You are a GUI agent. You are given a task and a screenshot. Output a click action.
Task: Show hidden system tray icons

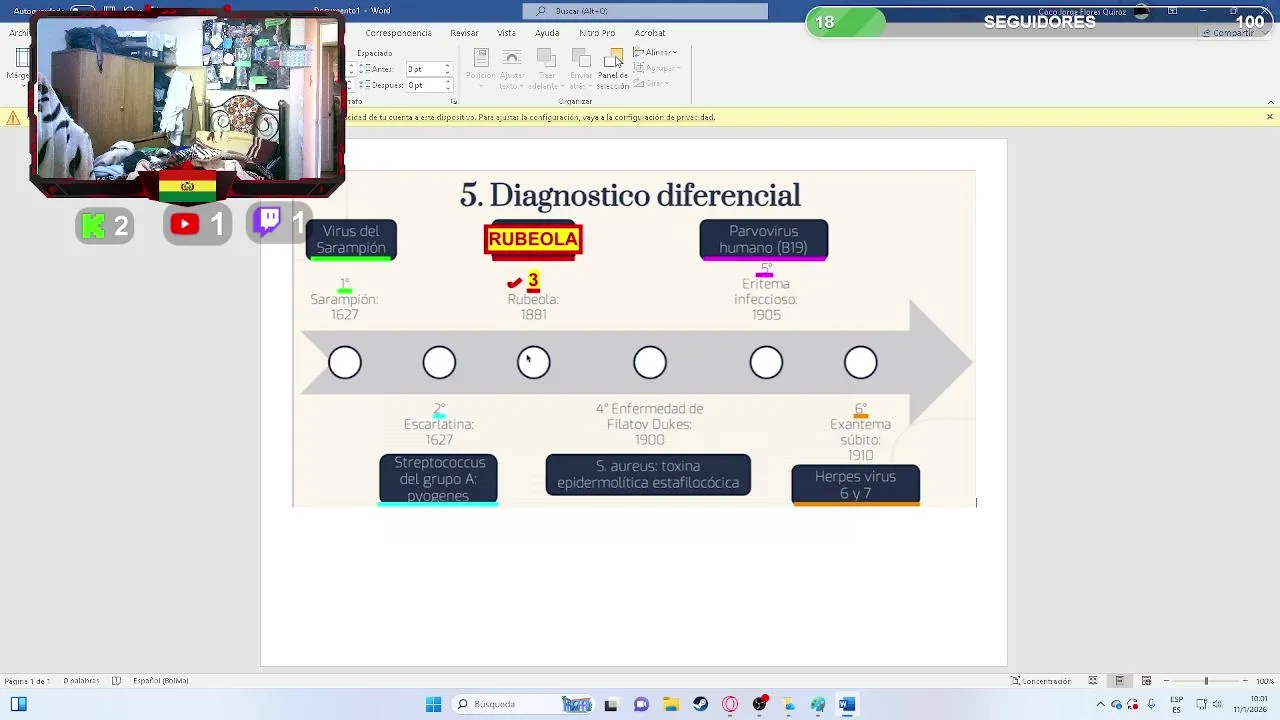(1100, 704)
